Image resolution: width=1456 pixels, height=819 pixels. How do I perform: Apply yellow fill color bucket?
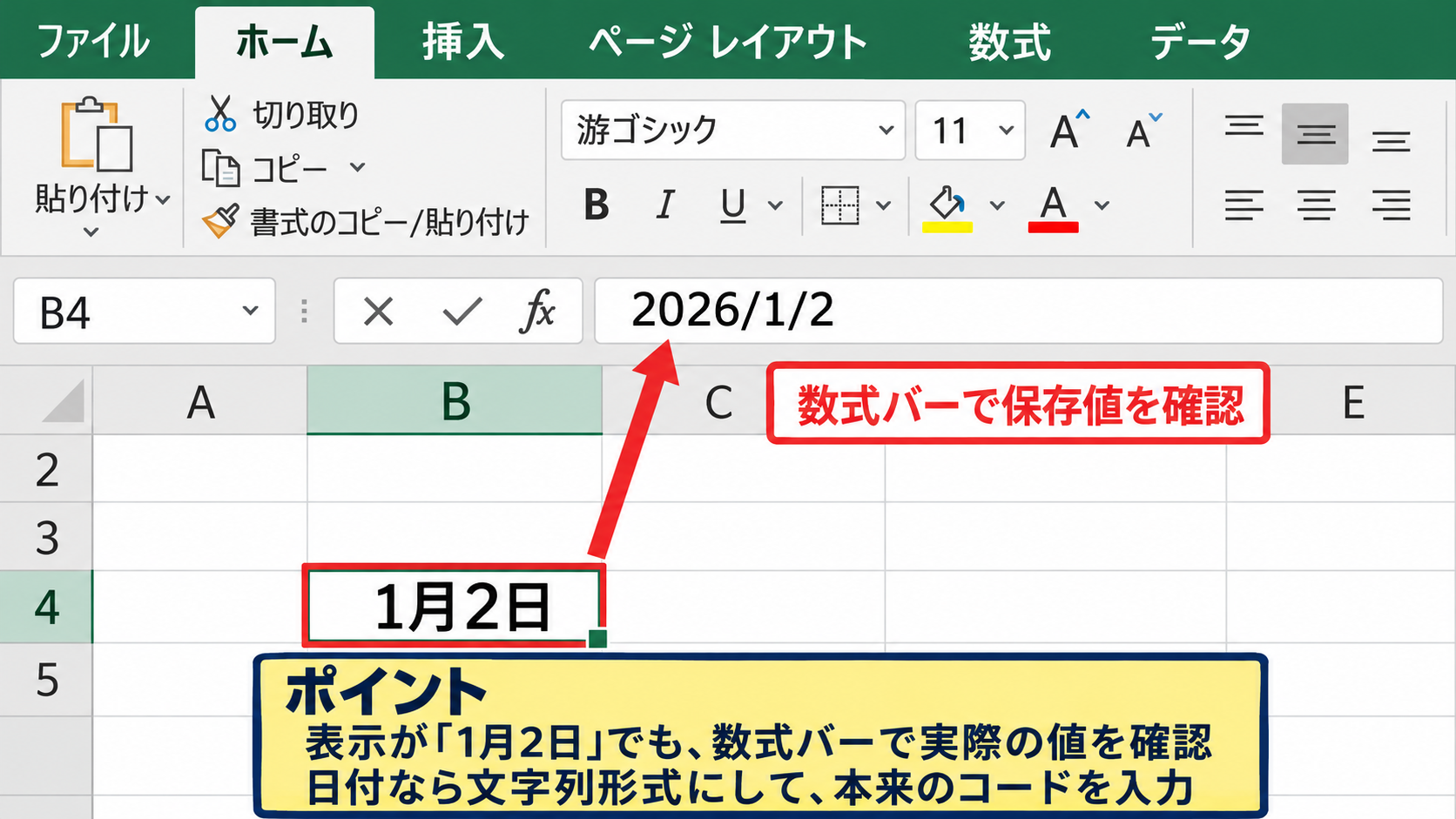click(x=947, y=207)
